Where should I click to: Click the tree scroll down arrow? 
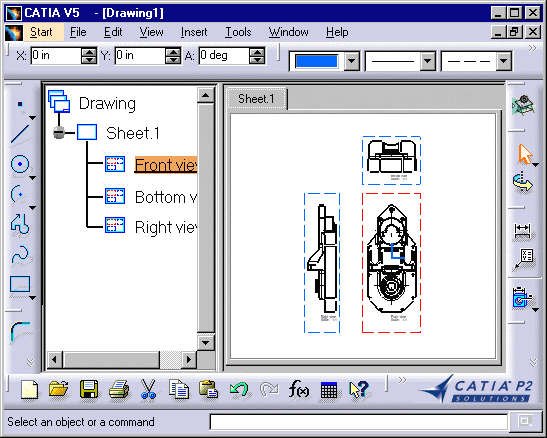(205, 343)
